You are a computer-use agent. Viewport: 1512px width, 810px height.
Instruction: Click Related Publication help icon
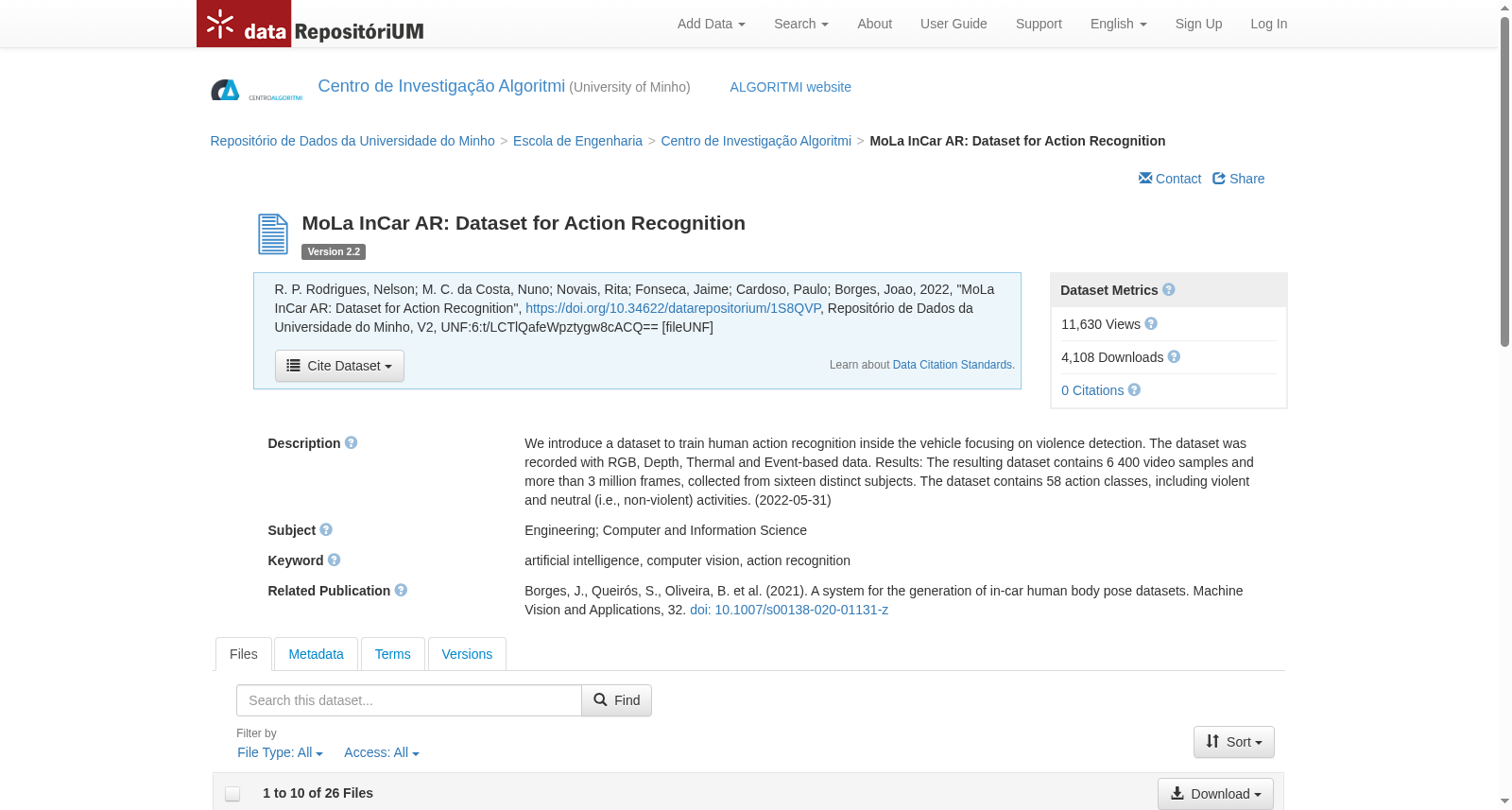pyautogui.click(x=401, y=590)
